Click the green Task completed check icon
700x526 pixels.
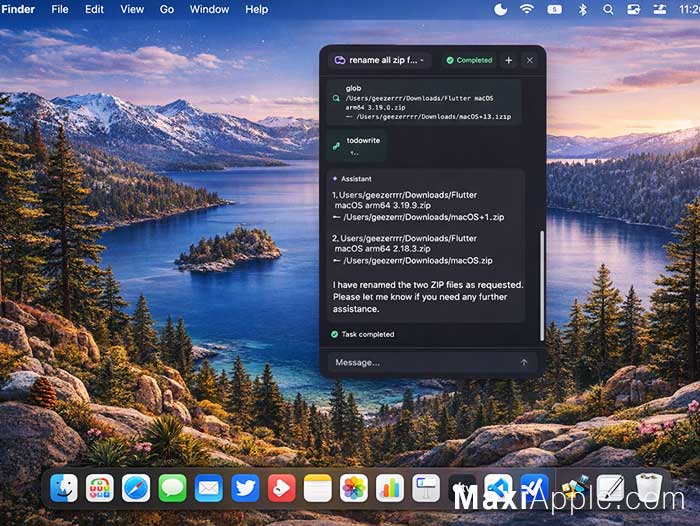[334, 334]
